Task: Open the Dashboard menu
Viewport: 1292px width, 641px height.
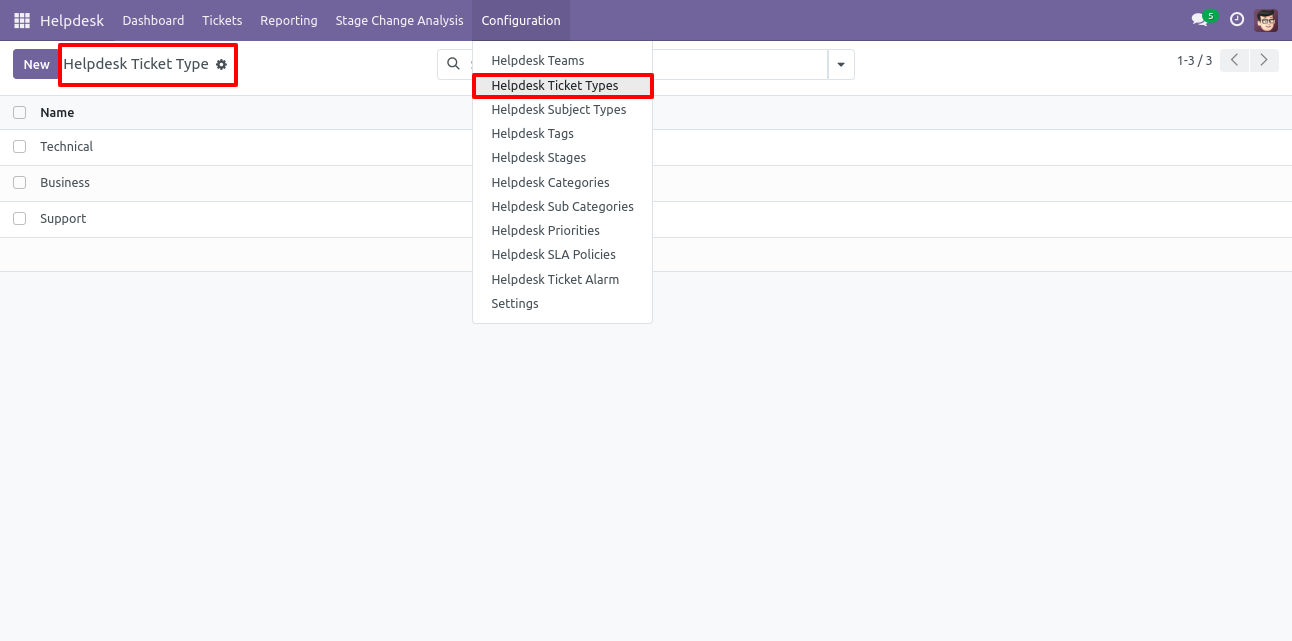Action: [153, 20]
